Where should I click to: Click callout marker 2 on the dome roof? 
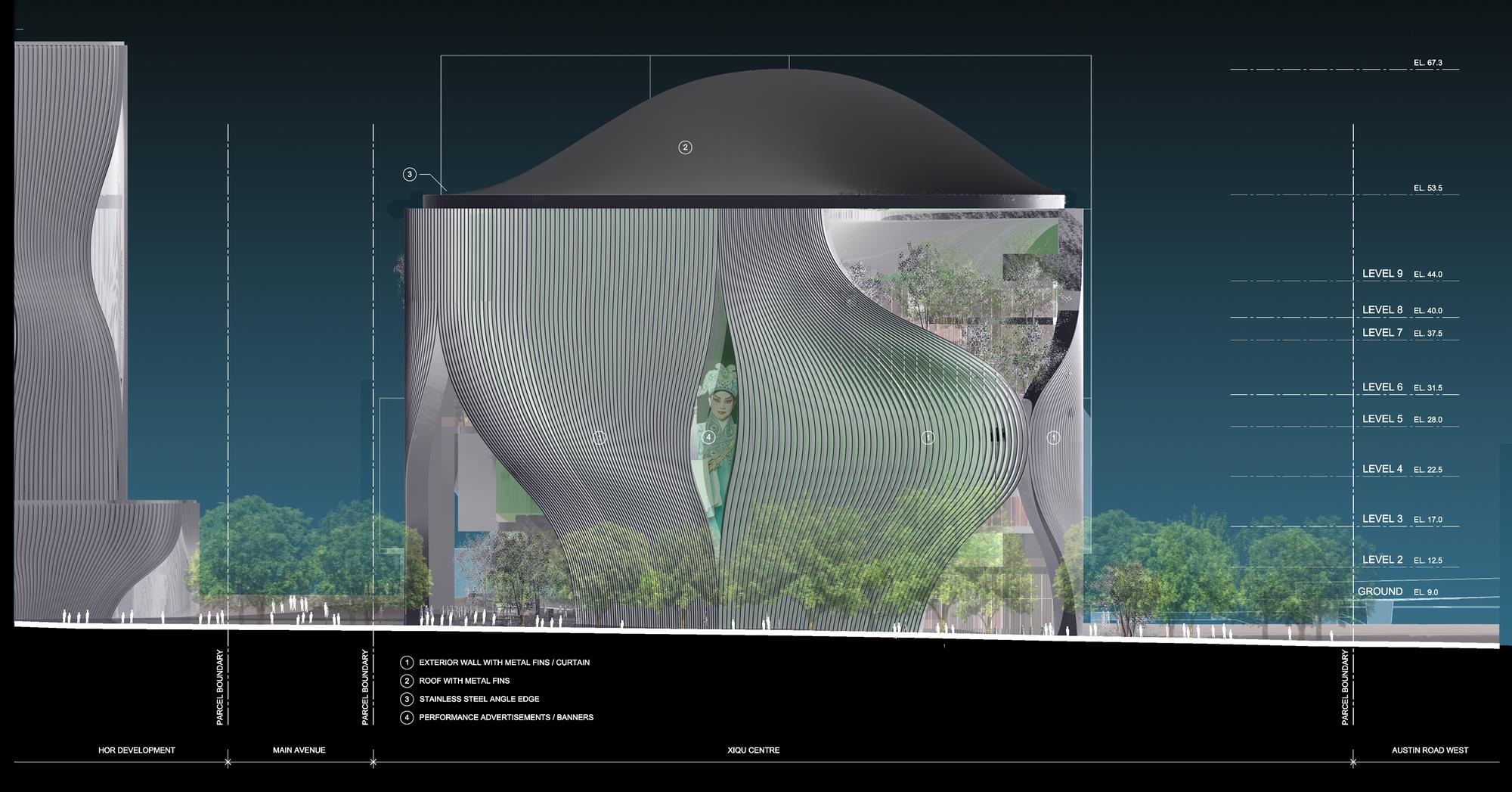(x=685, y=148)
